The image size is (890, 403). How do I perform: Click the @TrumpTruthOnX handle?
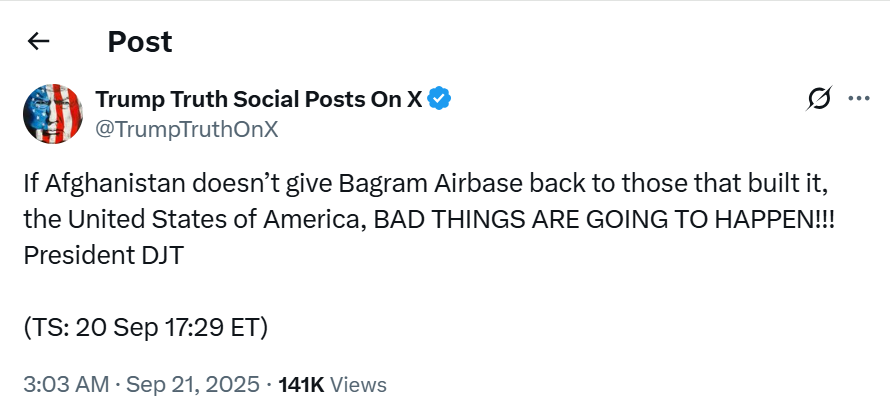click(x=186, y=128)
